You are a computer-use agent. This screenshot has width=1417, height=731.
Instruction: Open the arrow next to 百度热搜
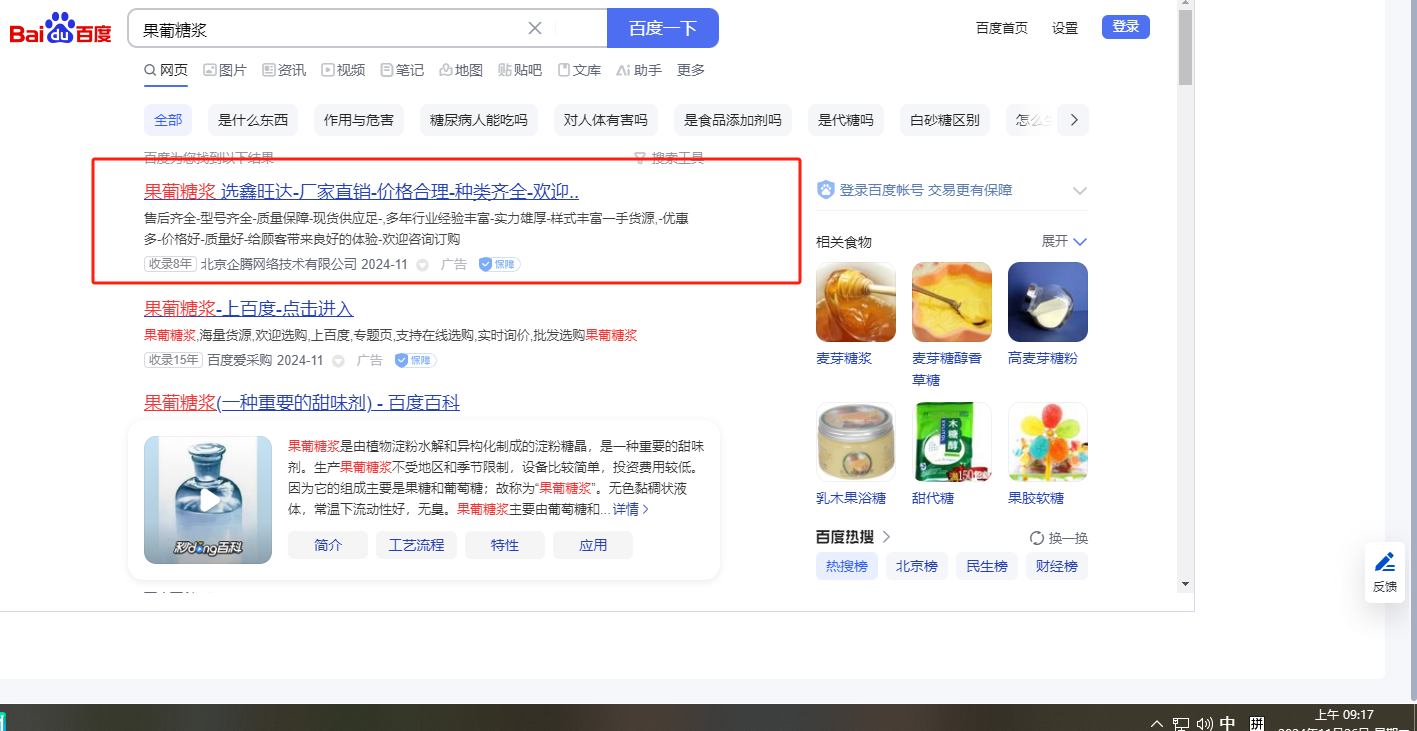pyautogui.click(x=886, y=538)
